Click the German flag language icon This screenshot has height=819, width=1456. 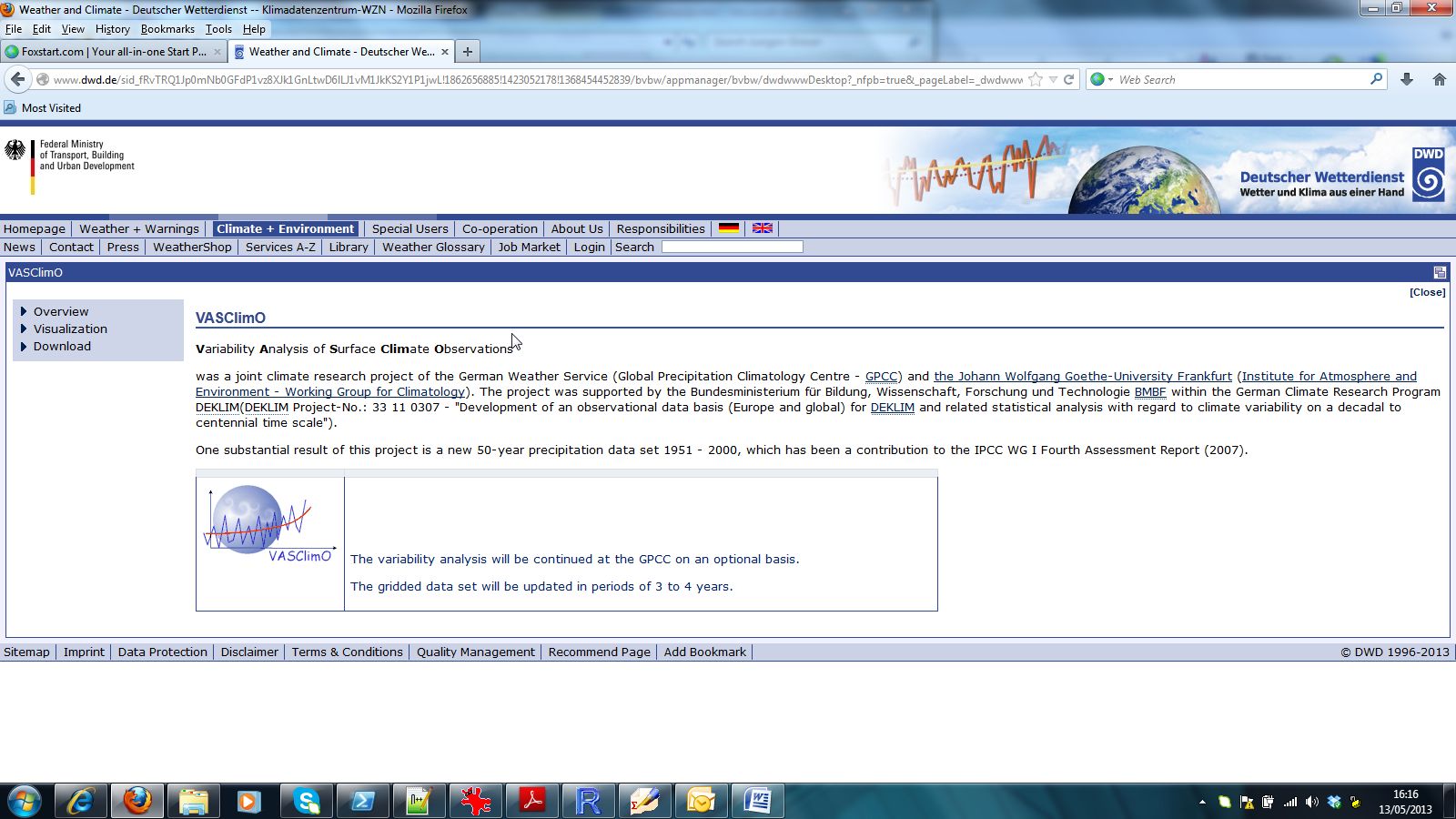tap(728, 228)
